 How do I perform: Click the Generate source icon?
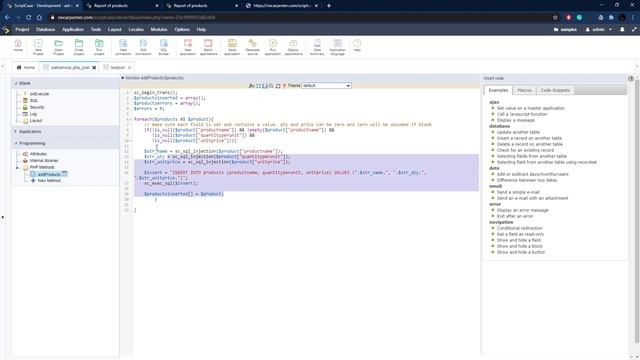tap(252, 47)
